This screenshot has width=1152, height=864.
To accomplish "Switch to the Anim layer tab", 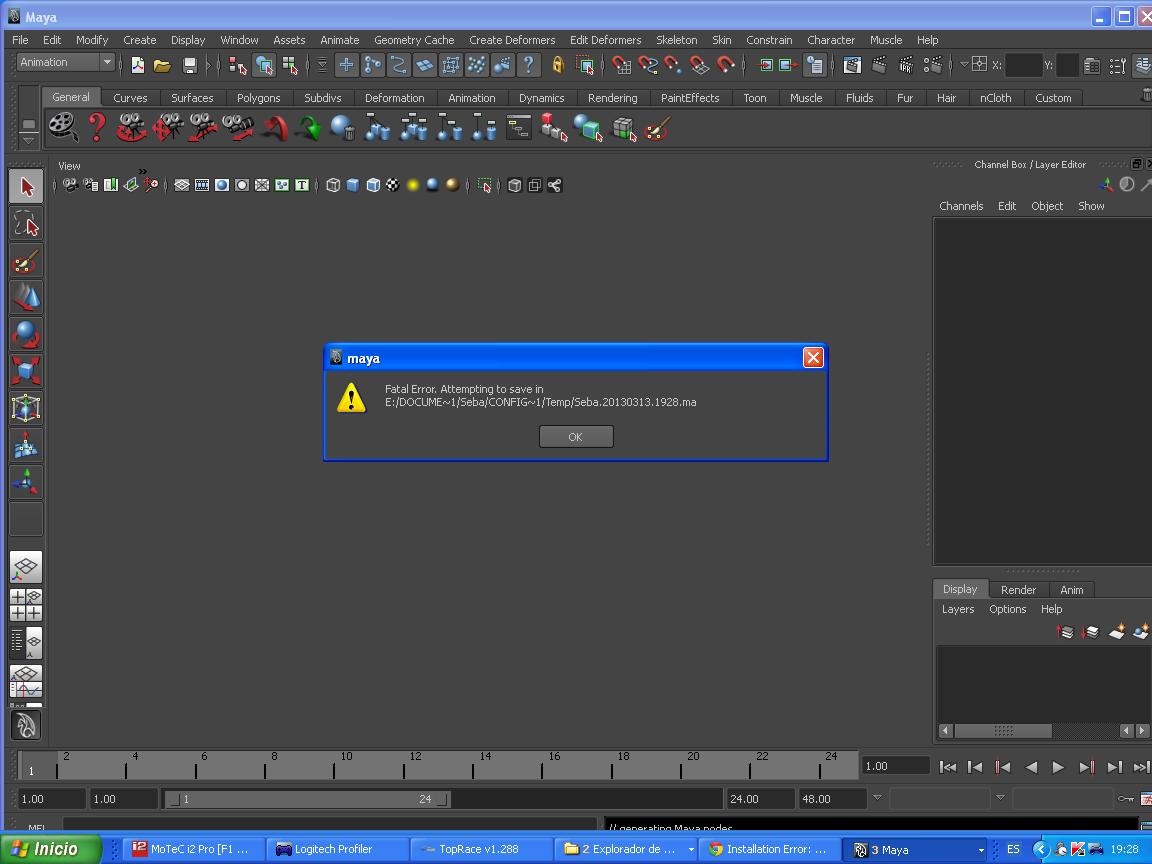I will pyautogui.click(x=1071, y=589).
